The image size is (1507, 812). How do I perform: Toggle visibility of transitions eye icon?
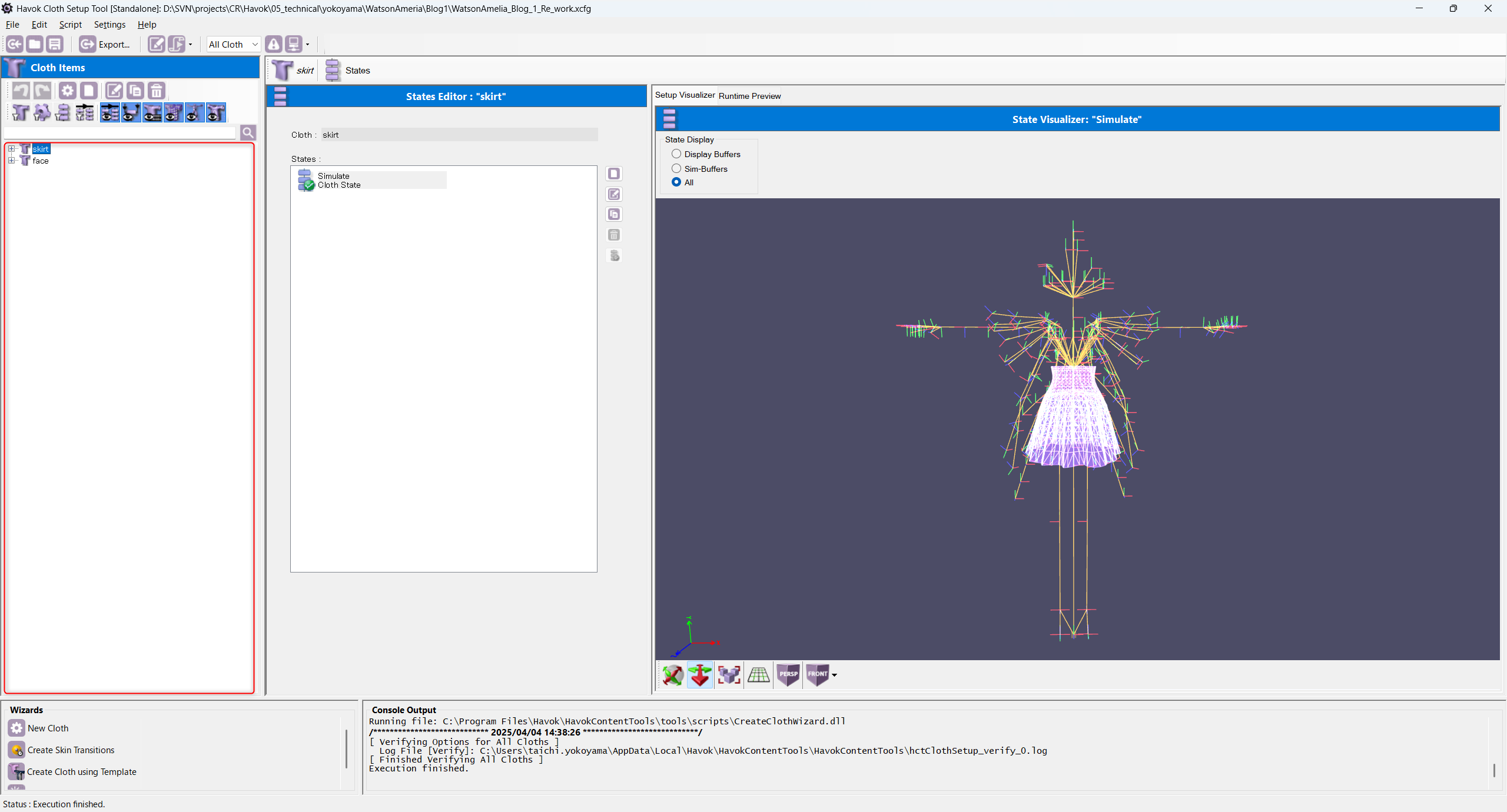(110, 112)
